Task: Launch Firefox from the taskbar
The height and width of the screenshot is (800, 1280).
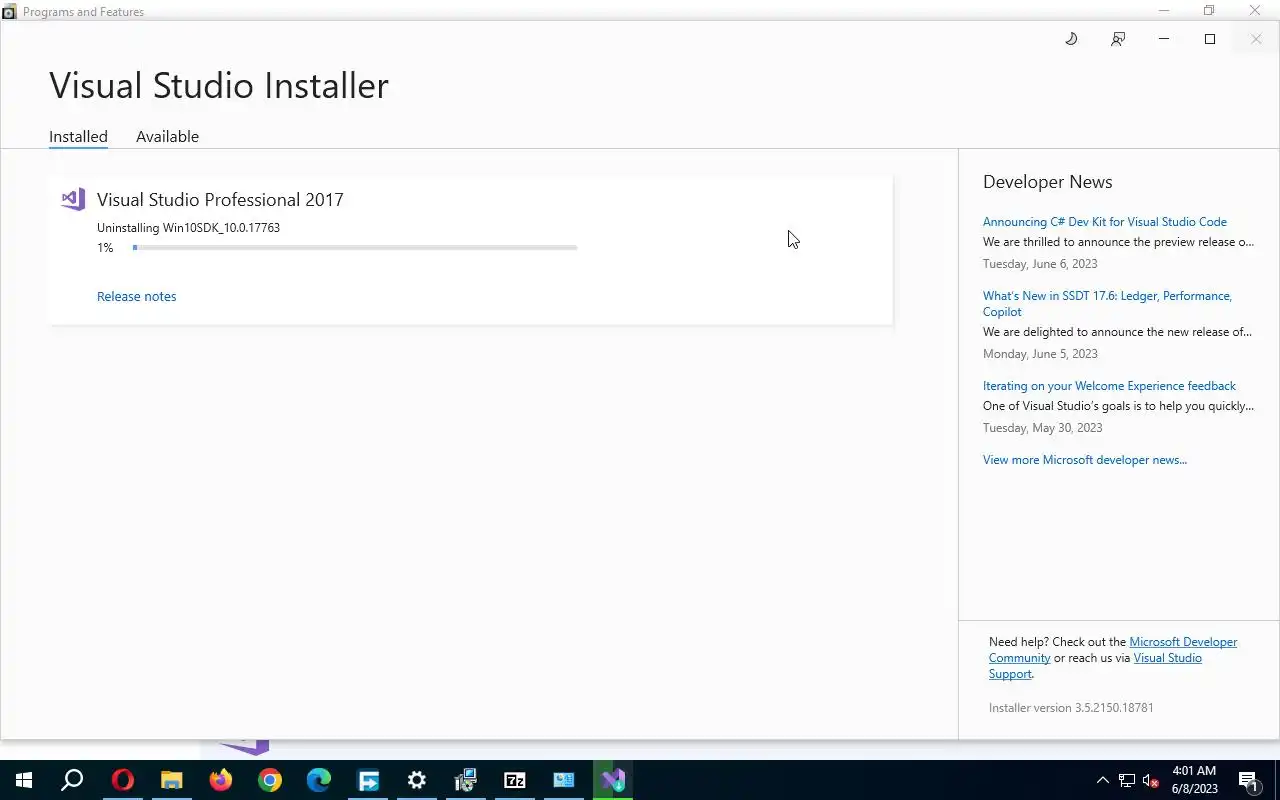Action: pyautogui.click(x=220, y=780)
